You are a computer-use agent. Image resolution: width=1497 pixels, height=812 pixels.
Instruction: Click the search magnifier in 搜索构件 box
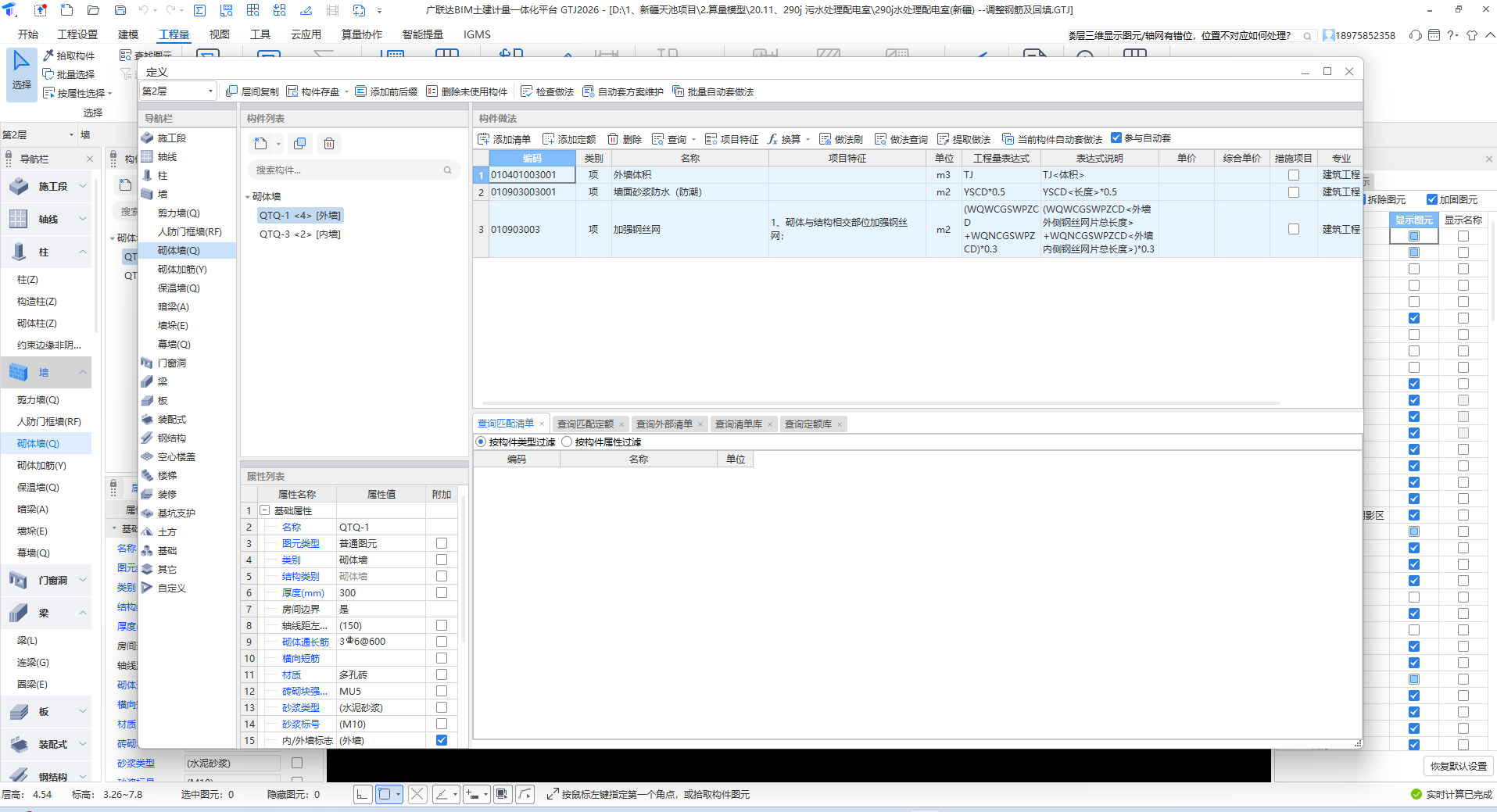click(x=448, y=170)
